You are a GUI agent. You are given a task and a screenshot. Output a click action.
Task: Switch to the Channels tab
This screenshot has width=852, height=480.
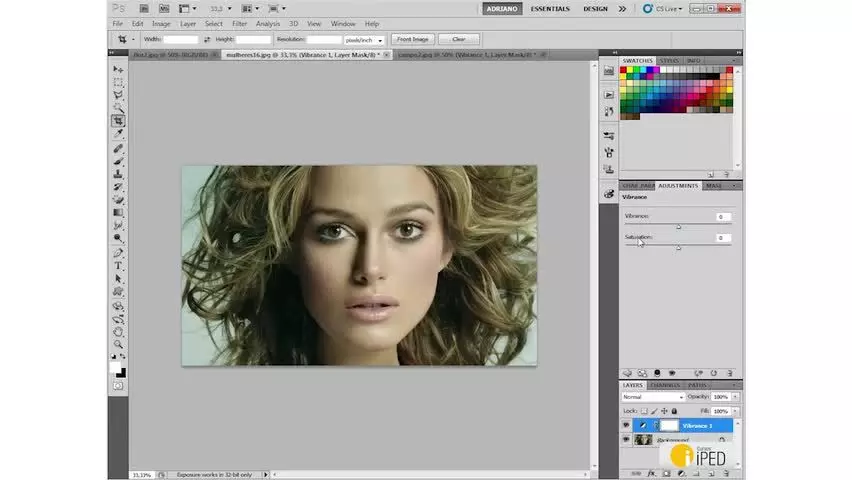[x=665, y=385]
